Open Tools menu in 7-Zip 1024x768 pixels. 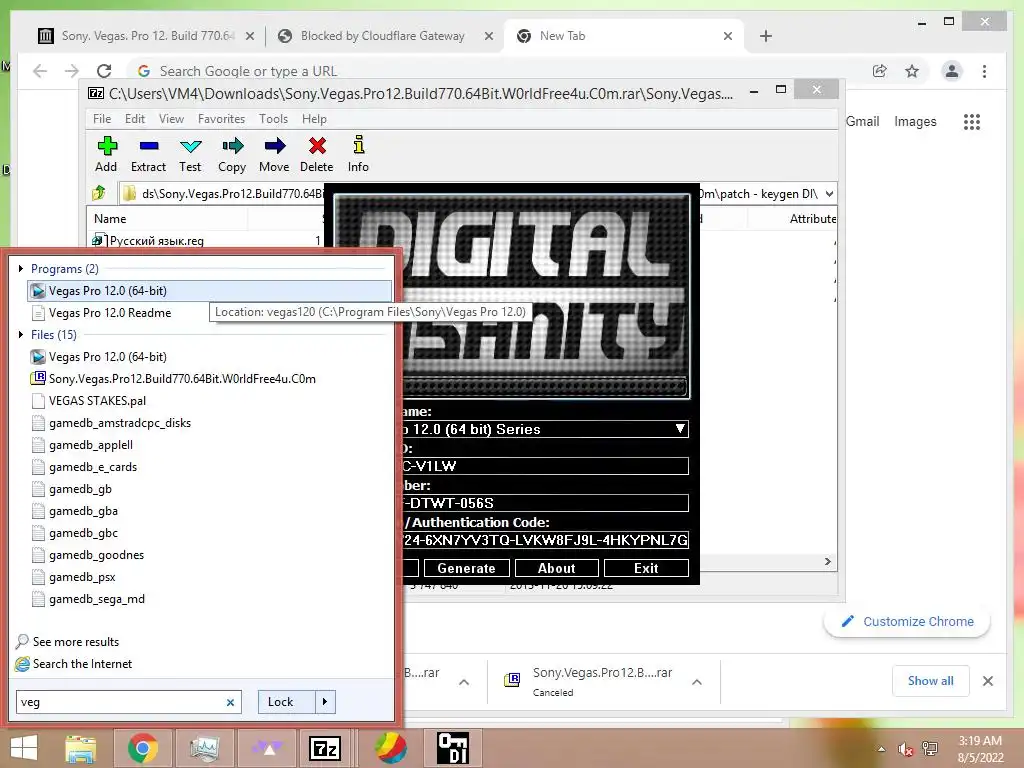(x=273, y=119)
